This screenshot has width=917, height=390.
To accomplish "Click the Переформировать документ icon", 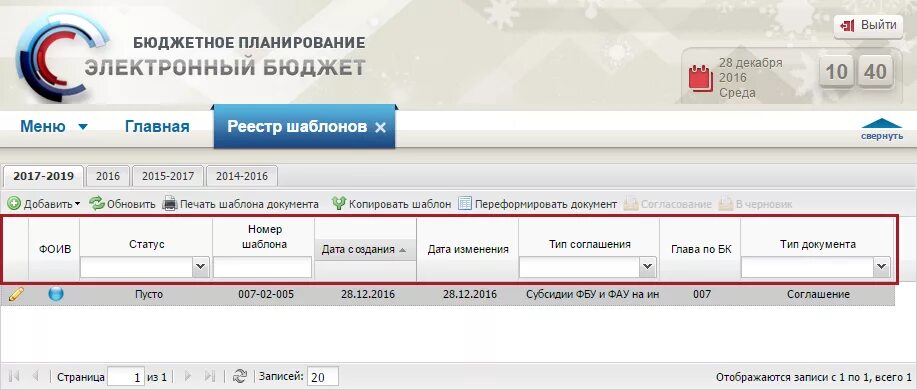I will coord(465,204).
